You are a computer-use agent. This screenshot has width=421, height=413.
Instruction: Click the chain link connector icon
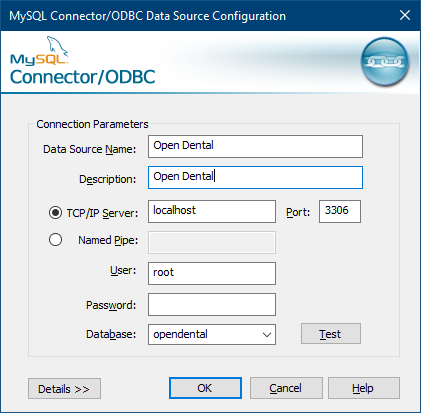tap(385, 61)
